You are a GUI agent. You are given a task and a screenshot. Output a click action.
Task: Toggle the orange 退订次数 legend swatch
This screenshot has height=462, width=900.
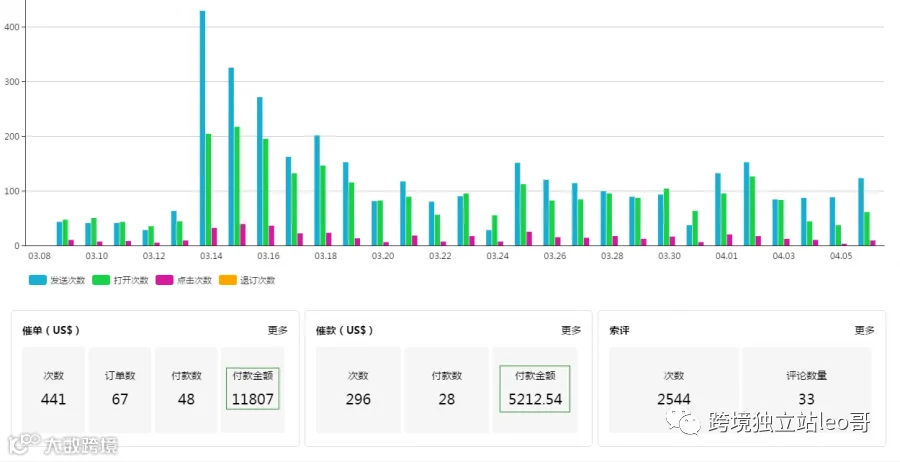tap(228, 280)
